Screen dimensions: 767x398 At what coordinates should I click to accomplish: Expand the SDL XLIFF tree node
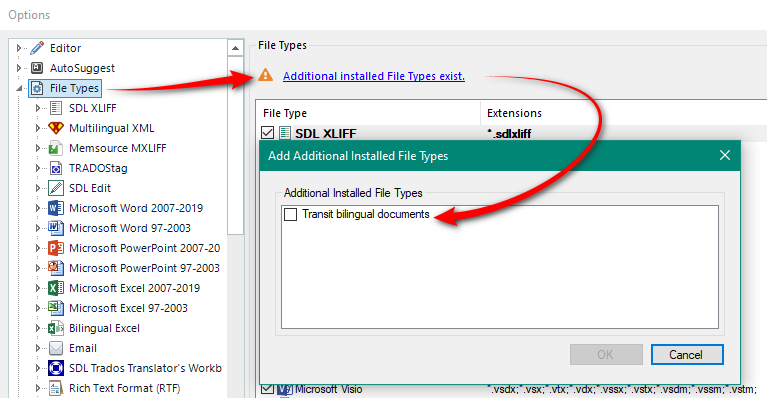click(38, 108)
